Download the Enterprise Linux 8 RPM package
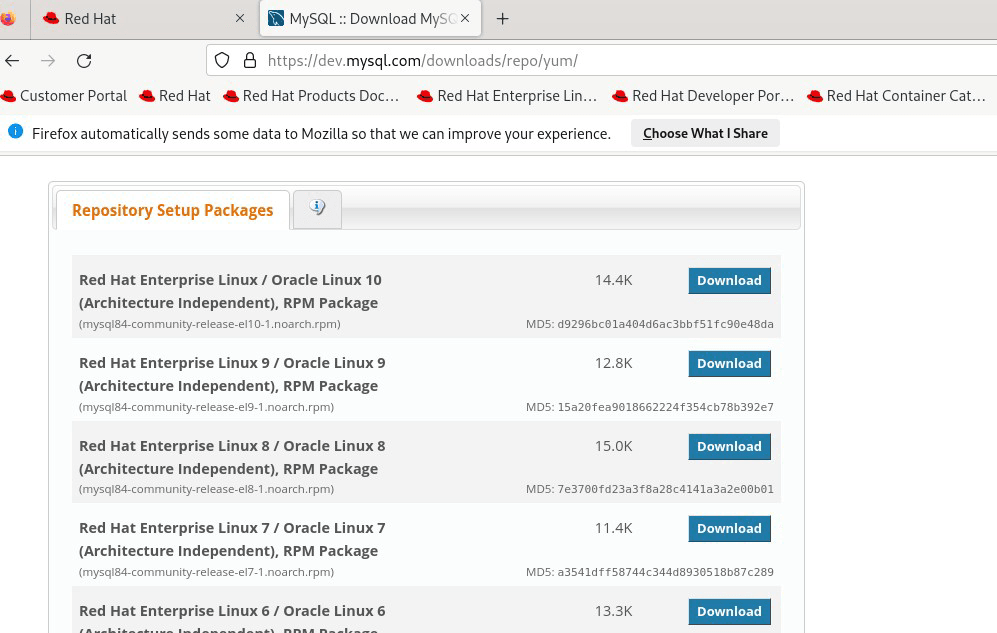 pyautogui.click(x=729, y=447)
